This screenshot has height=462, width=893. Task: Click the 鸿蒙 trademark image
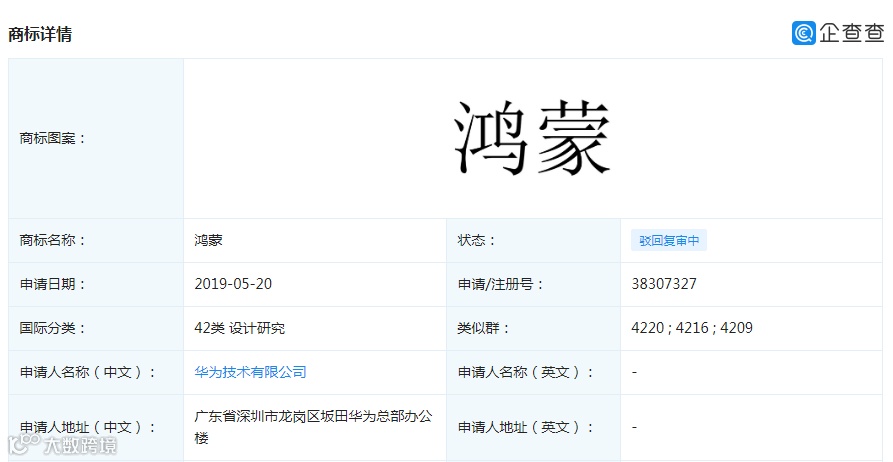(532, 138)
